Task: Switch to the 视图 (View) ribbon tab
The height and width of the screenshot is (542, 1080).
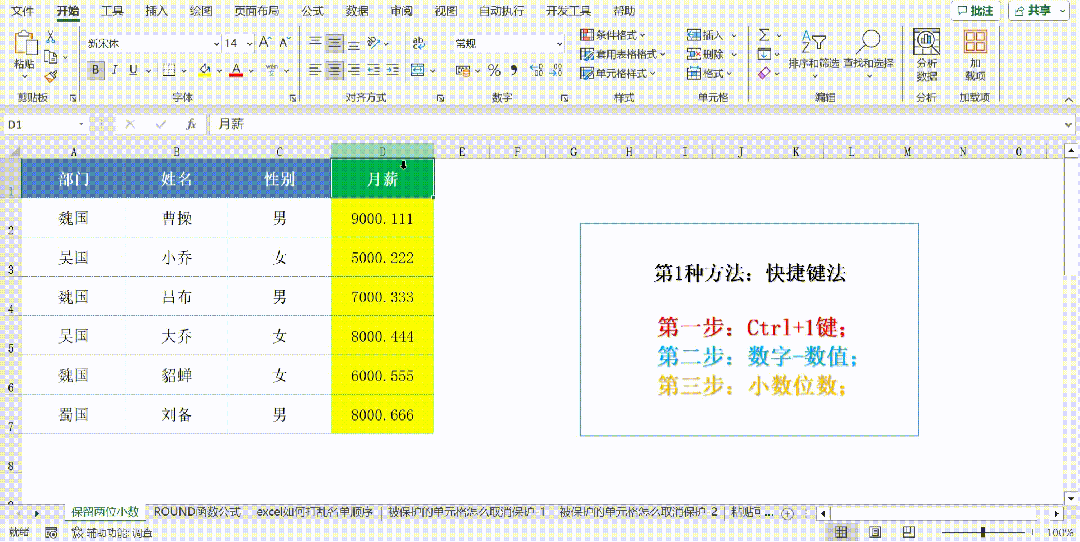Action: (x=446, y=10)
